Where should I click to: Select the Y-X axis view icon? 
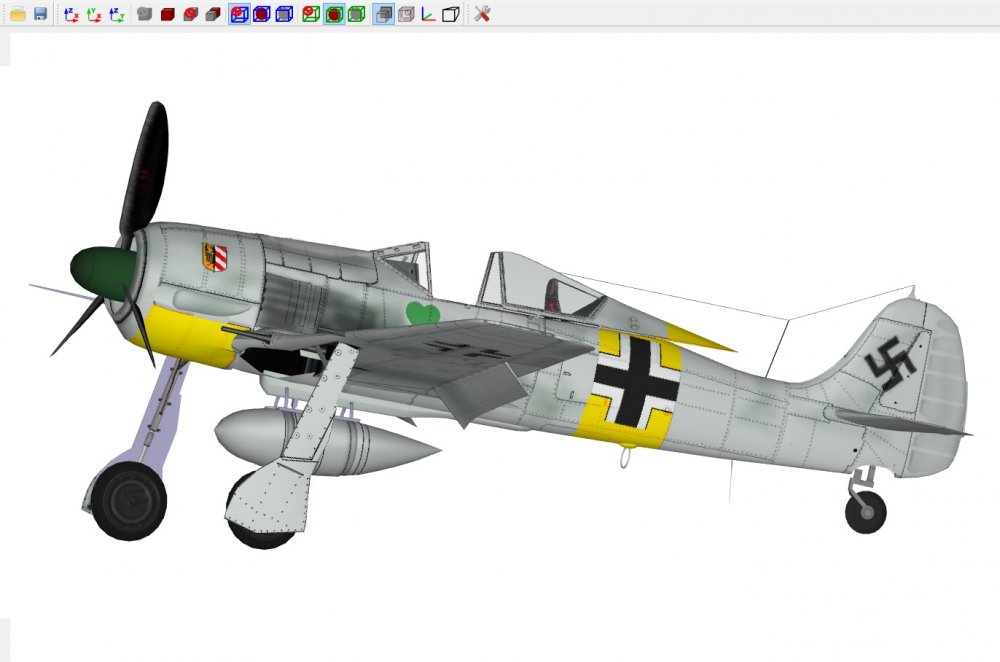point(94,14)
